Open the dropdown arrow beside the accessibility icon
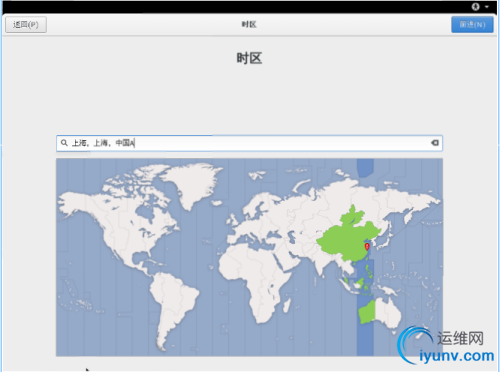Screen dimensions: 500x372 [487, 7]
